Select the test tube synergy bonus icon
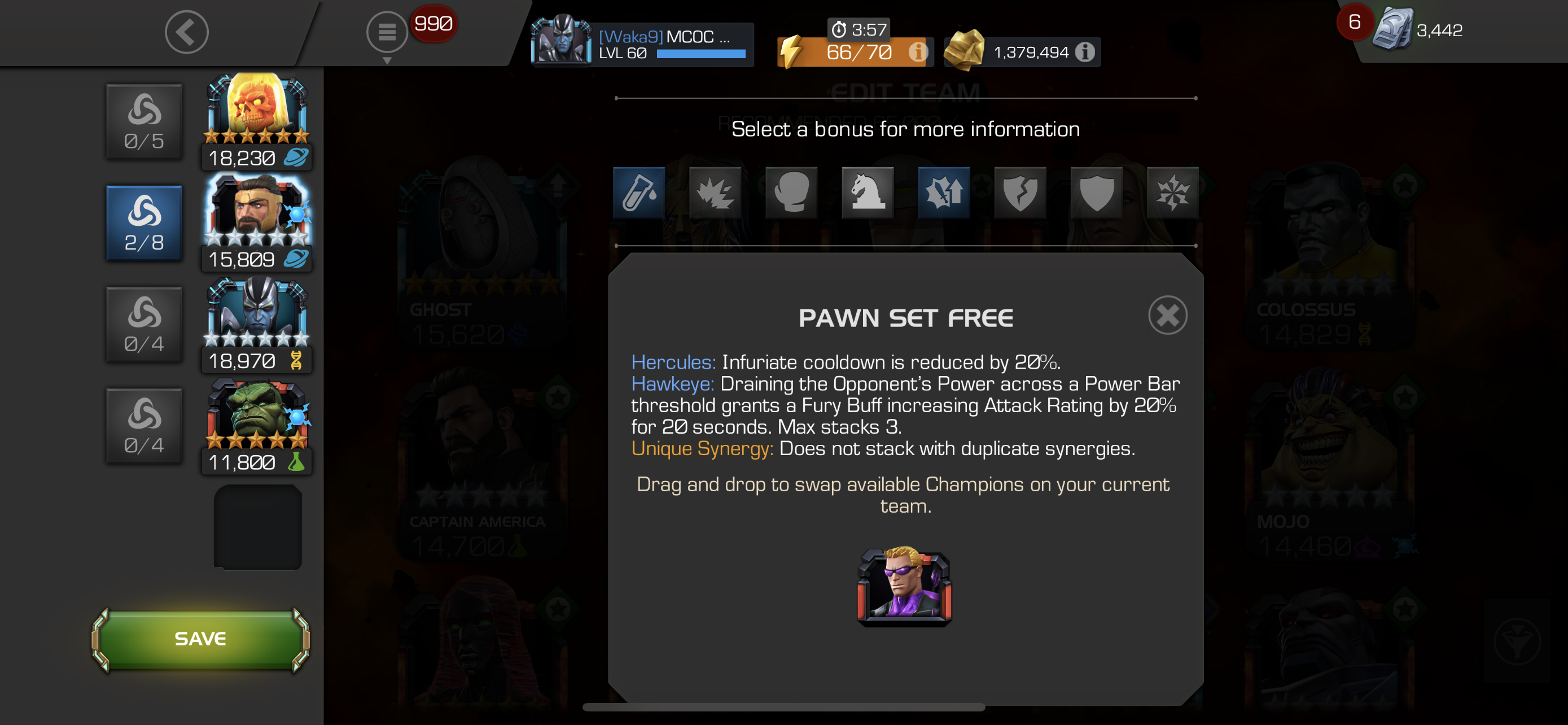The height and width of the screenshot is (725, 1568). click(638, 193)
